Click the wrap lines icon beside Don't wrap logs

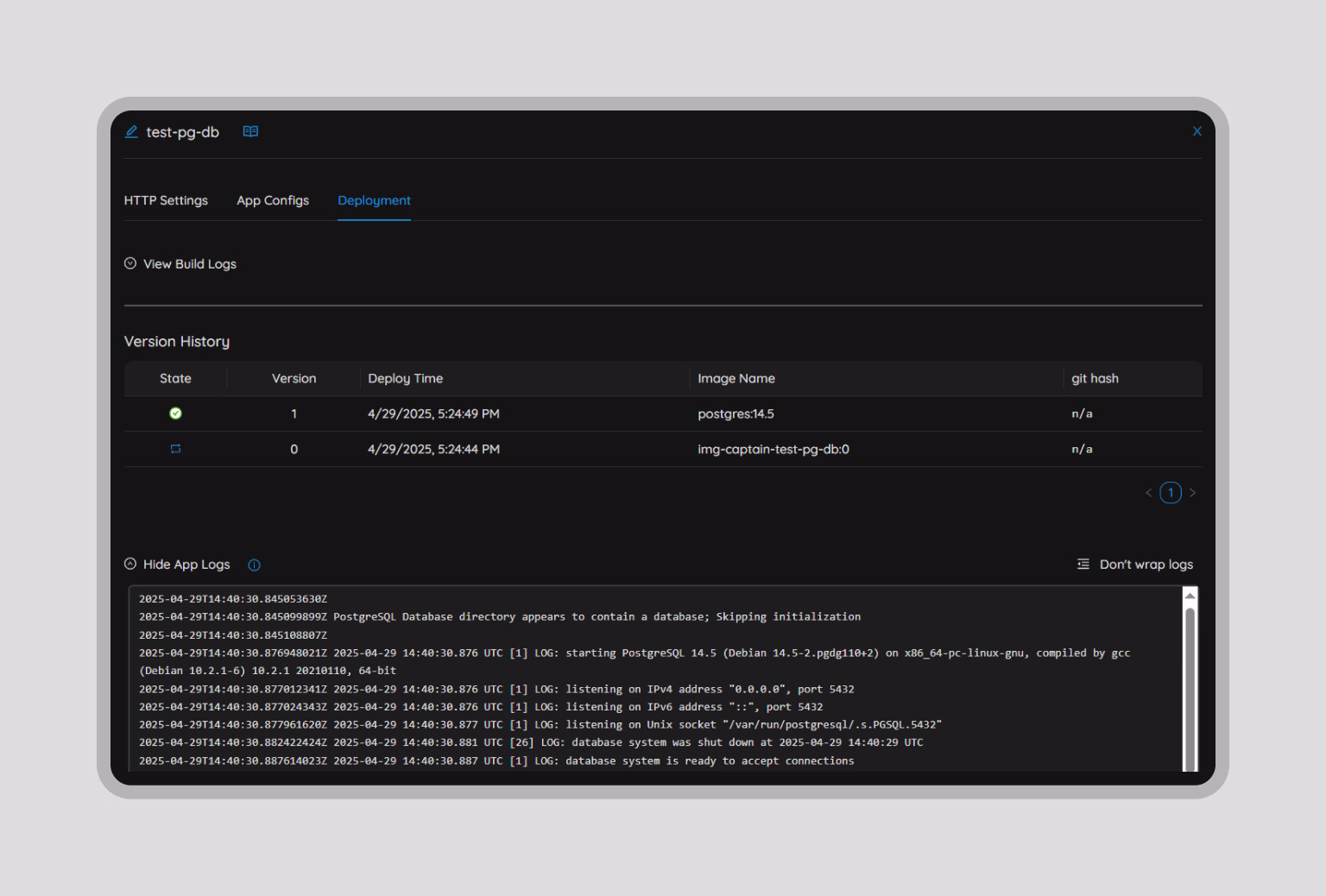pyautogui.click(x=1083, y=565)
